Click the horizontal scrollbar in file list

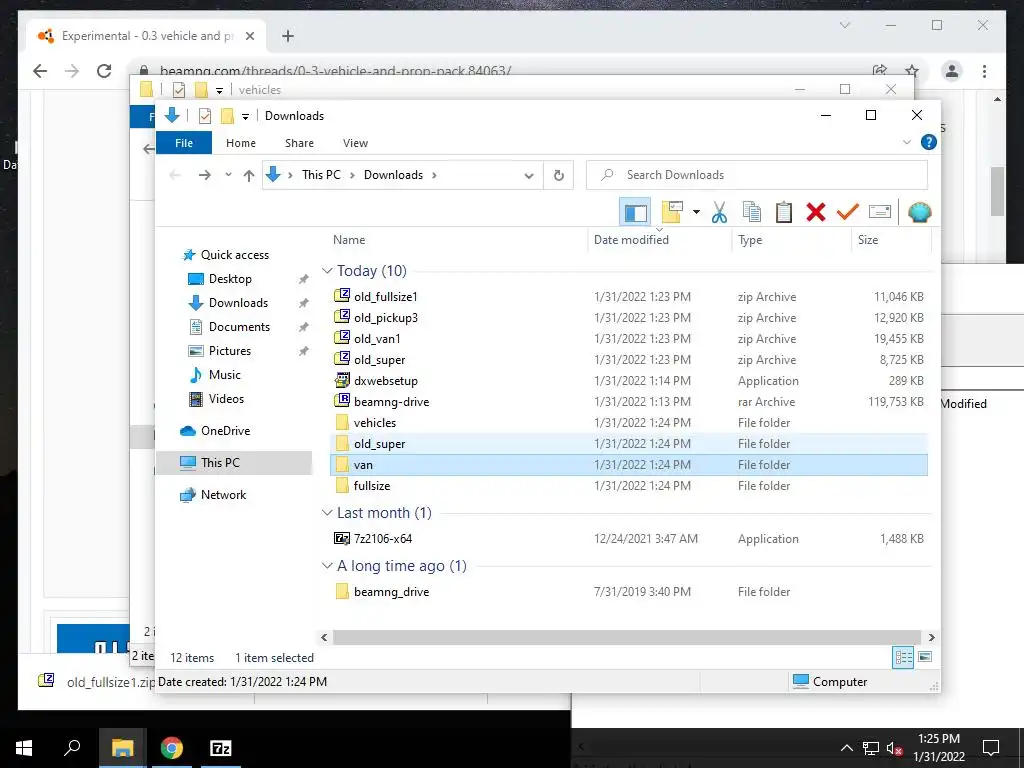pyautogui.click(x=627, y=637)
